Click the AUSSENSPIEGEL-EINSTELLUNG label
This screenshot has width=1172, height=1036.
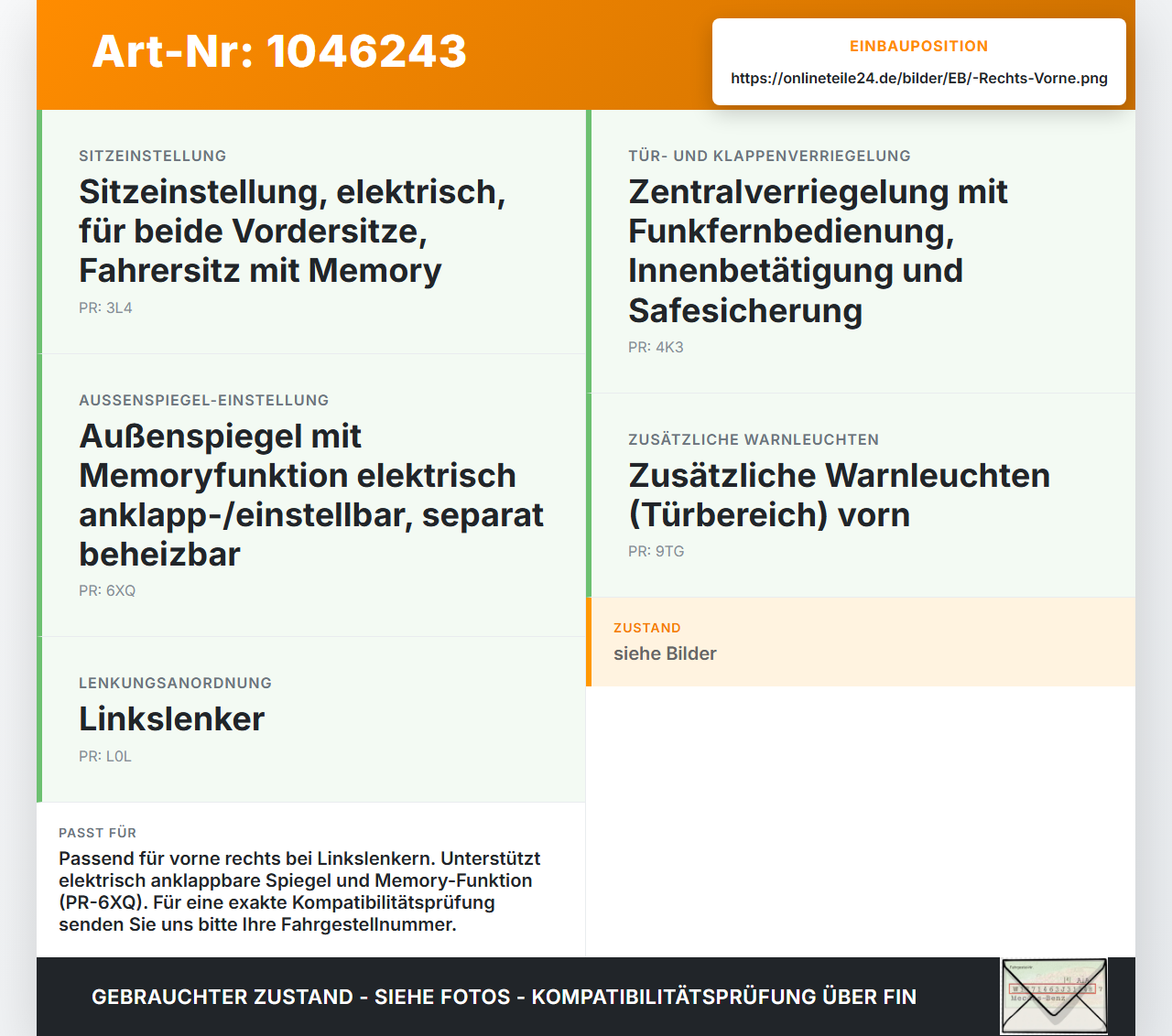[204, 401]
